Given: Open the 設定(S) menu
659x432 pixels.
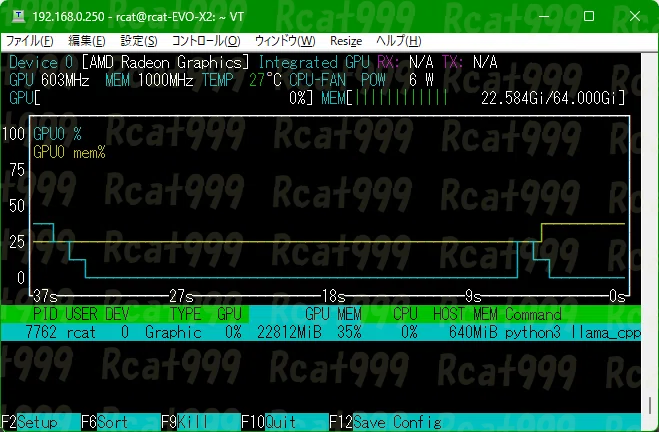Looking at the screenshot, I should (139, 41).
